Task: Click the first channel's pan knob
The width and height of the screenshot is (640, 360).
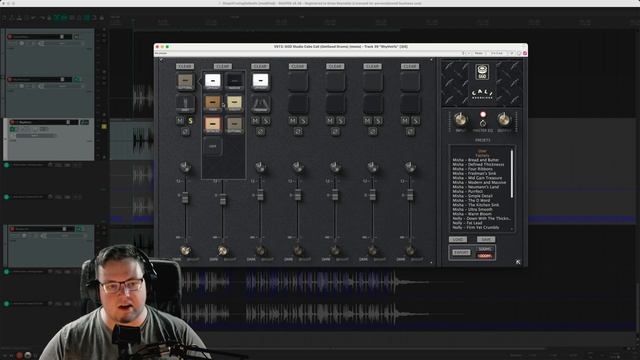Action: 185,167
